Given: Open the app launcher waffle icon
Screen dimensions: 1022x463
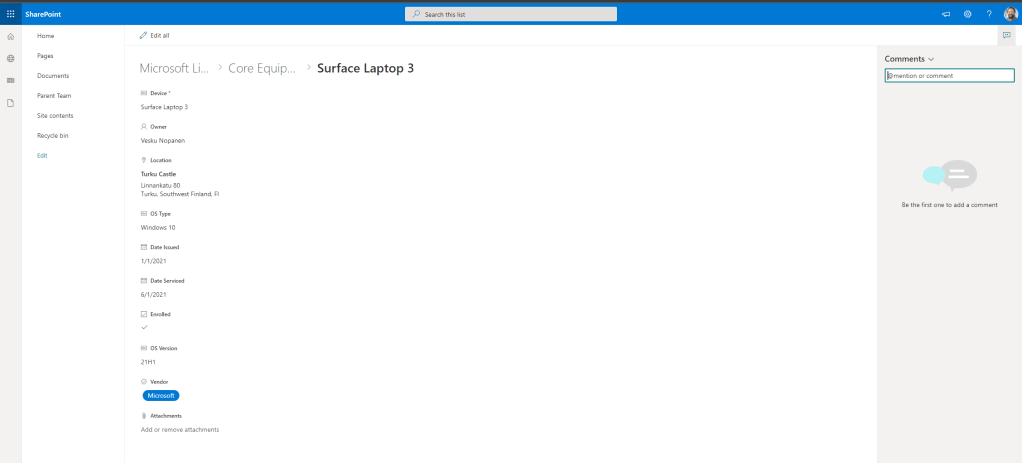Looking at the screenshot, I should [x=11, y=14].
